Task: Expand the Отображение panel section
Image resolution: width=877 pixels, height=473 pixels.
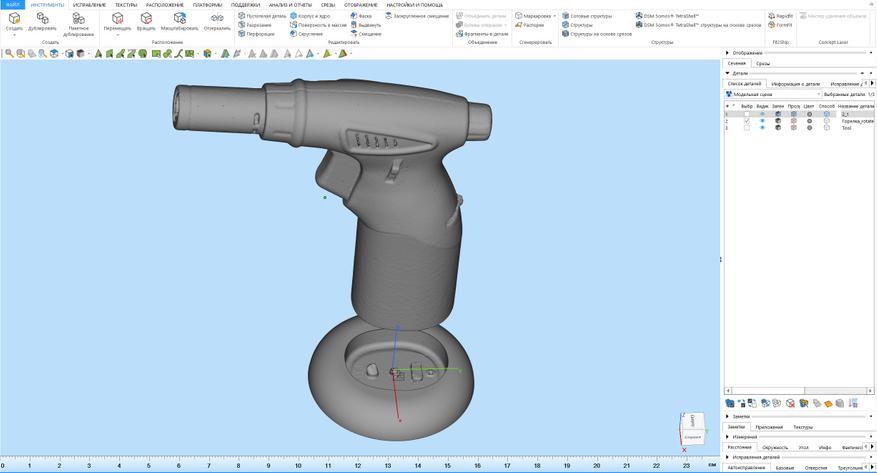Action: point(728,52)
